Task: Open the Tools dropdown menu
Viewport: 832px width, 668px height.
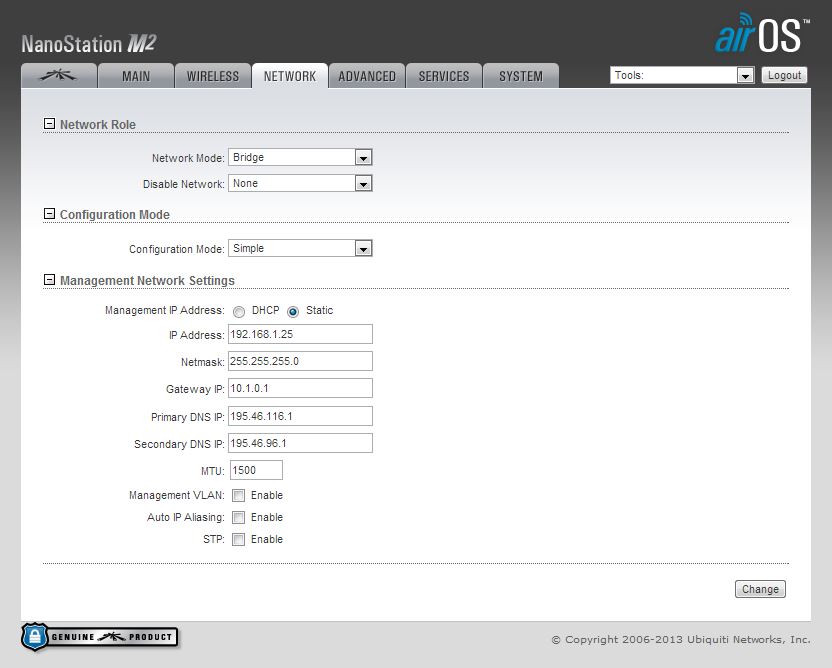Action: point(682,75)
